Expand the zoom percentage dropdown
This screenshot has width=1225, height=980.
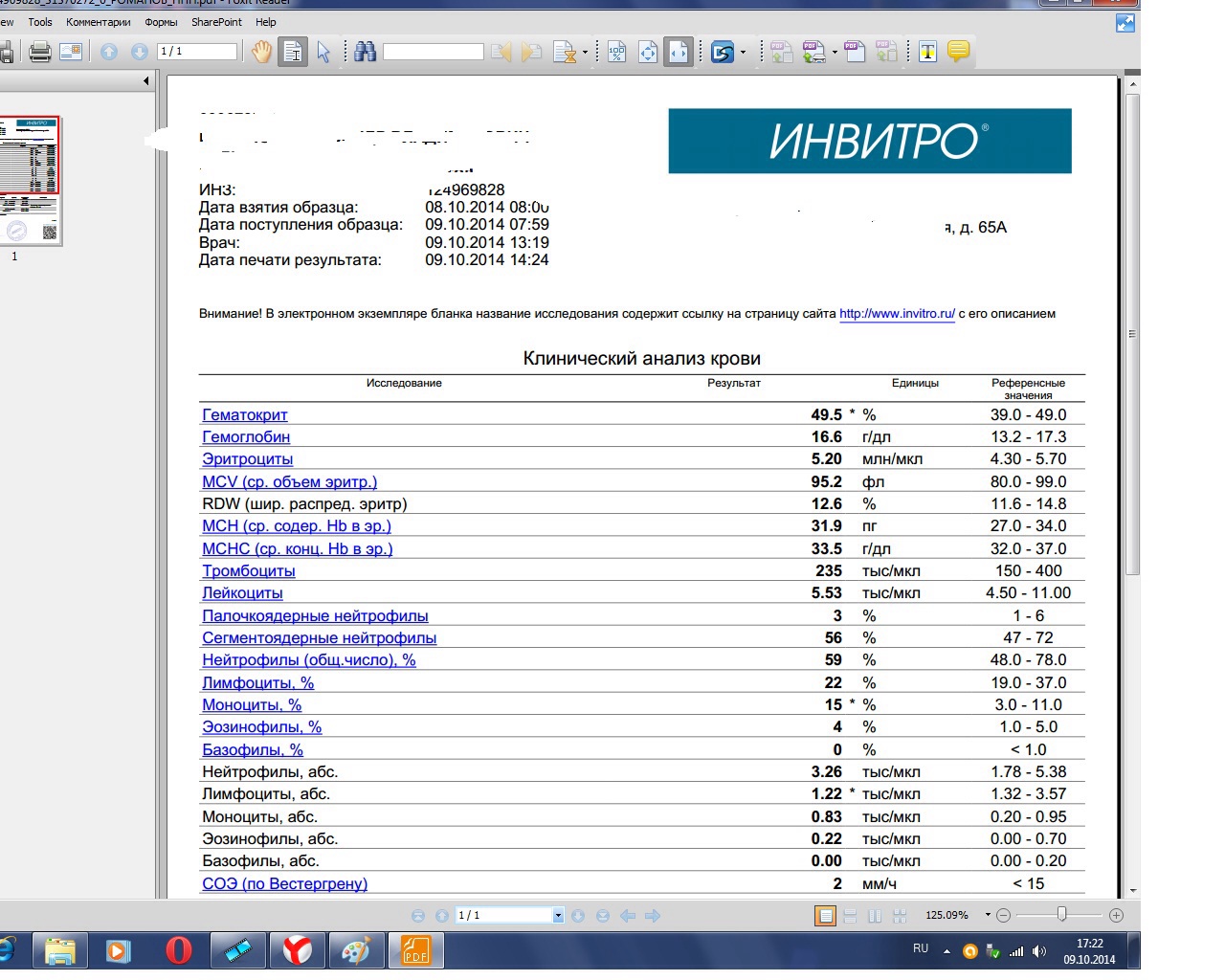point(988,915)
